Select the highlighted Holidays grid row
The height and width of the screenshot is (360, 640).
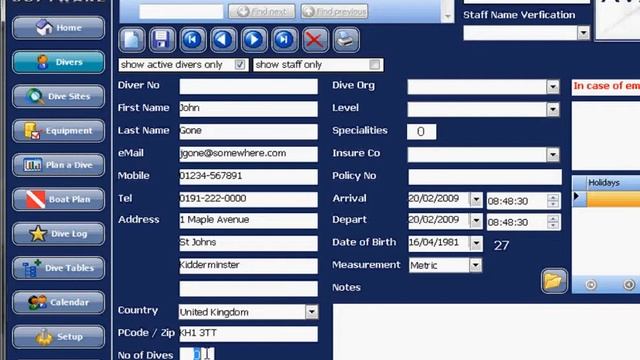pos(613,199)
